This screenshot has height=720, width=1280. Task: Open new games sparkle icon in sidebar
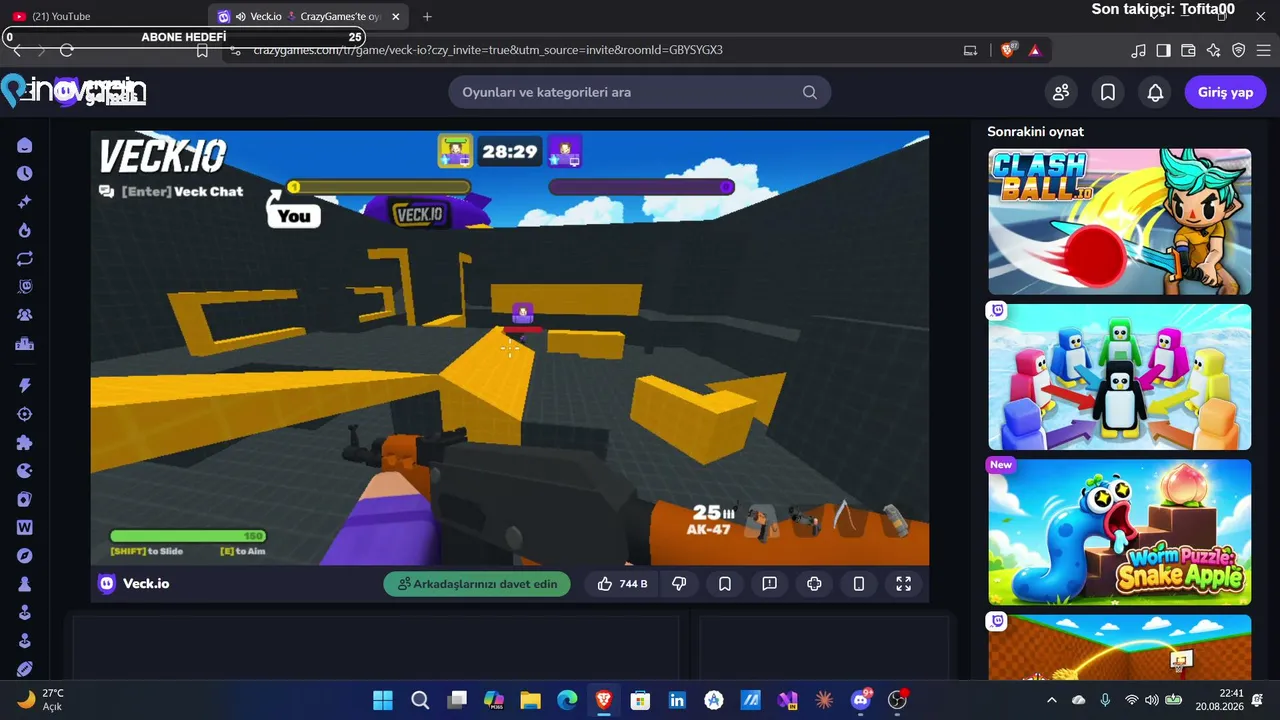[x=25, y=202]
